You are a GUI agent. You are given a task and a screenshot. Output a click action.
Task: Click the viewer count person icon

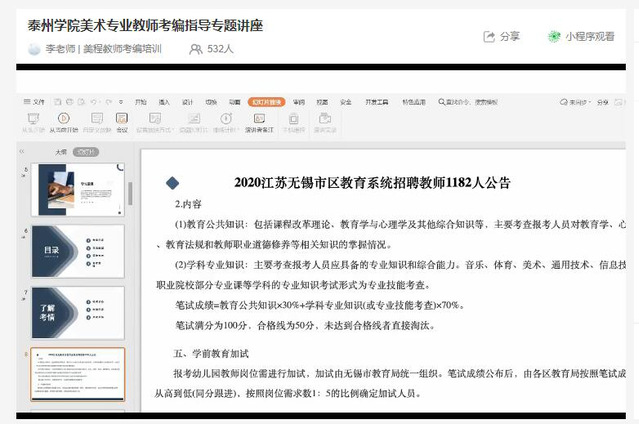click(x=195, y=48)
